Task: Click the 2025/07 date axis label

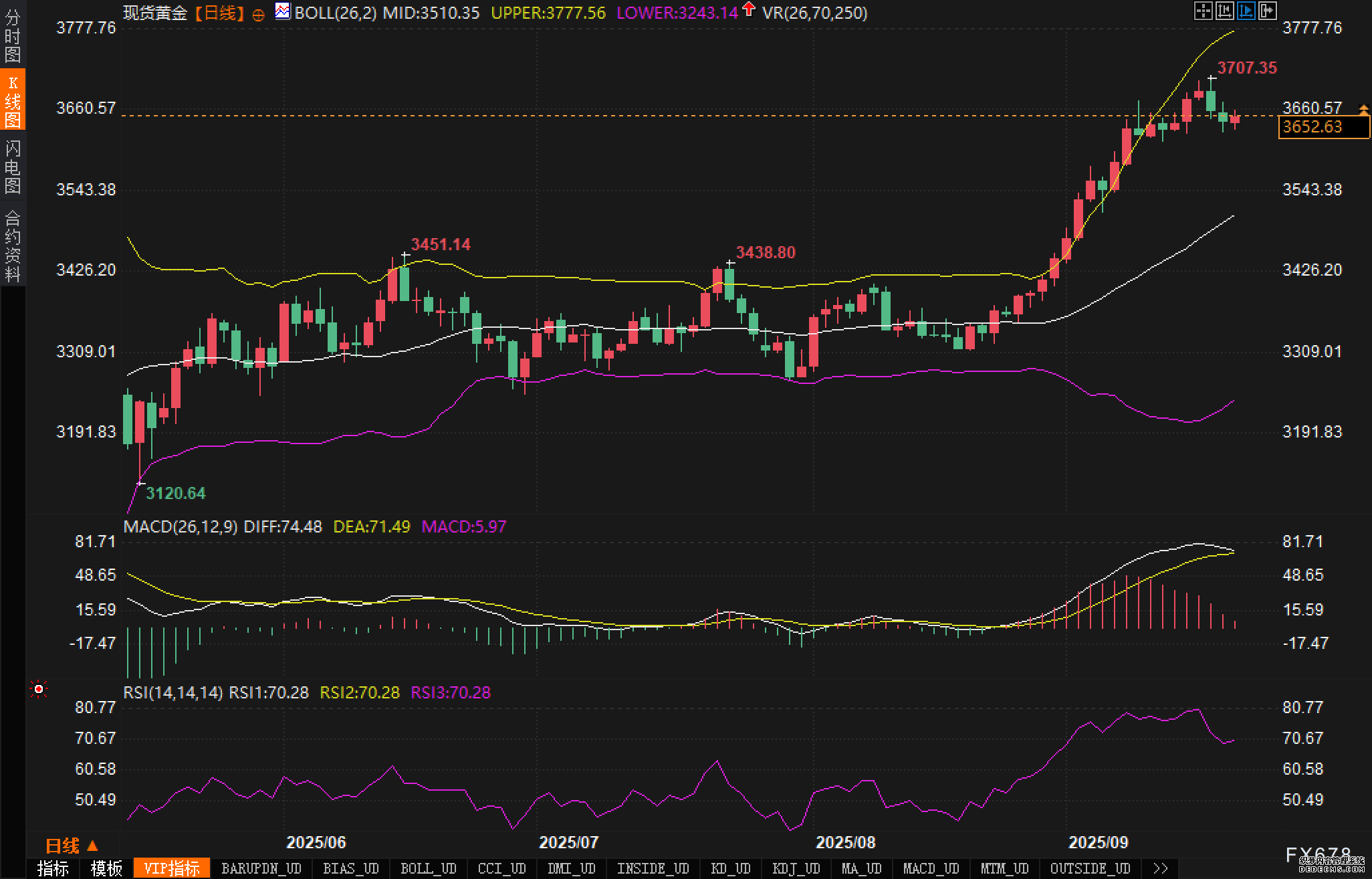Action: point(569,842)
